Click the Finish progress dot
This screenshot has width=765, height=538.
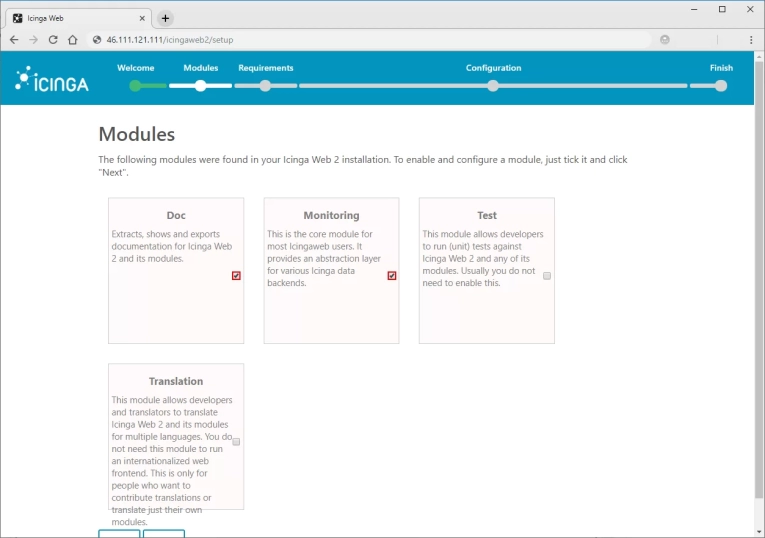click(721, 86)
